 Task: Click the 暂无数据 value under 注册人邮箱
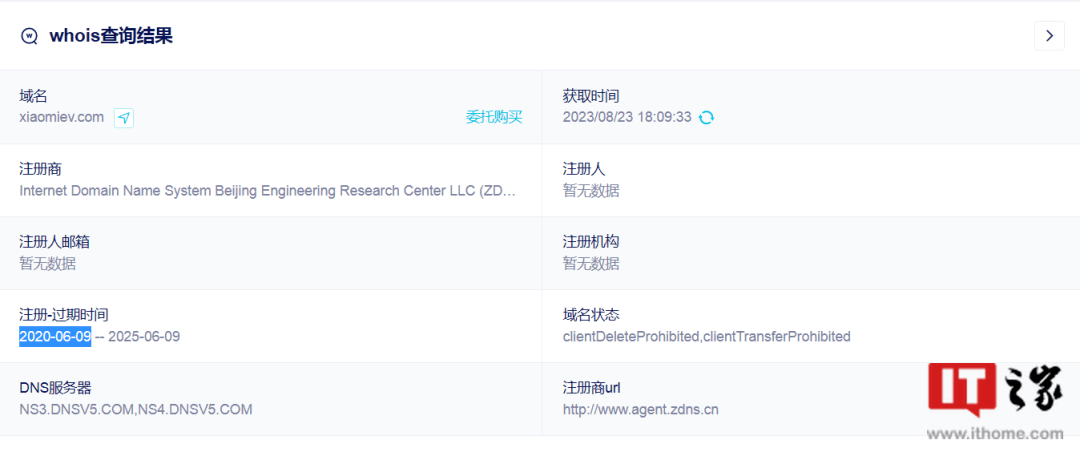[x=48, y=263]
